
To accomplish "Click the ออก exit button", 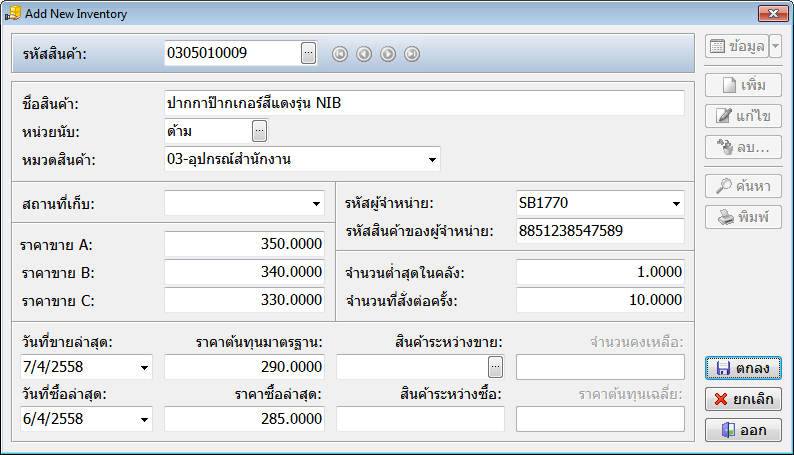I will [x=743, y=430].
